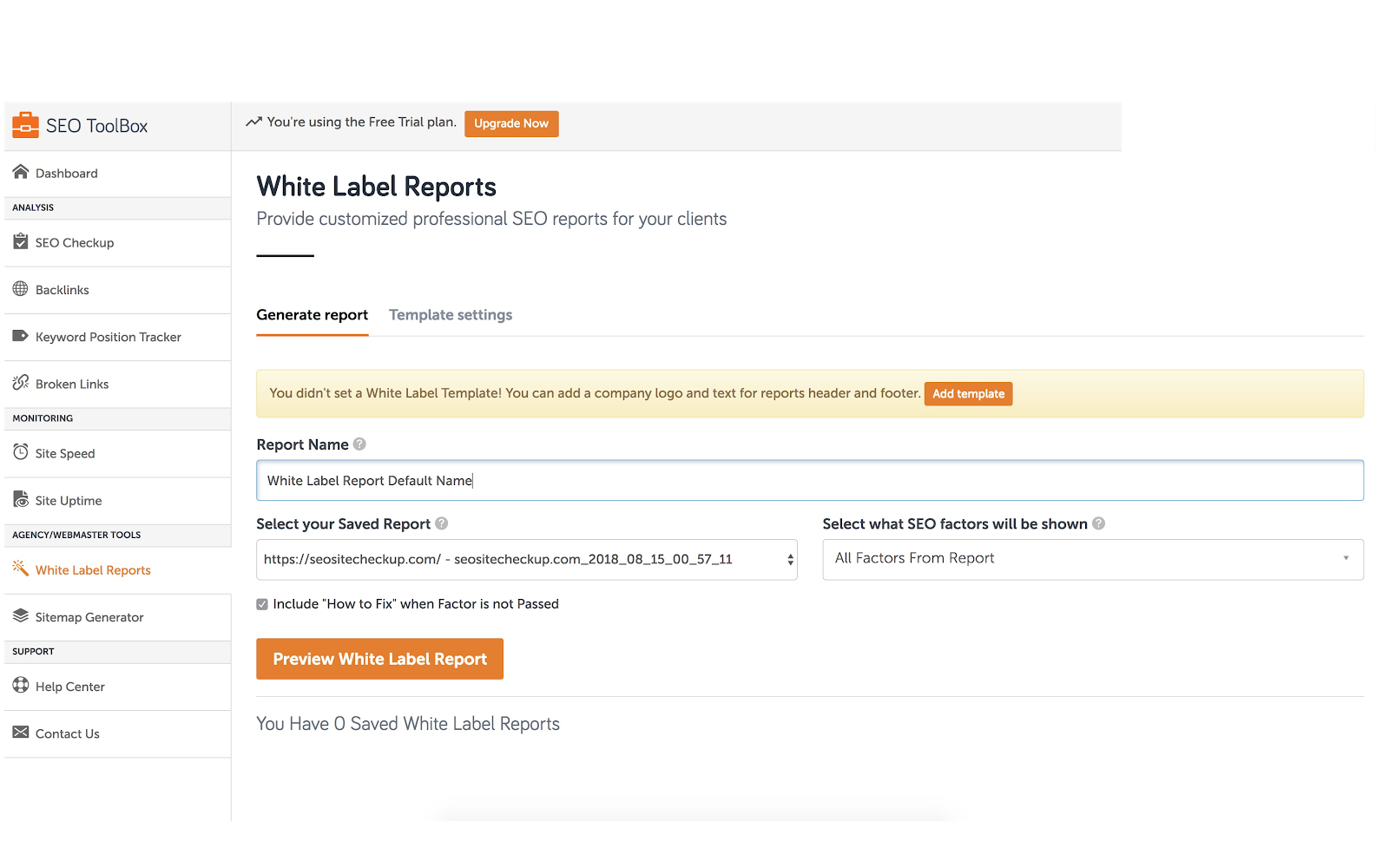Click the SEO ToolBox briefcase logo icon
Screen dimensions: 1389x868
coord(25,126)
